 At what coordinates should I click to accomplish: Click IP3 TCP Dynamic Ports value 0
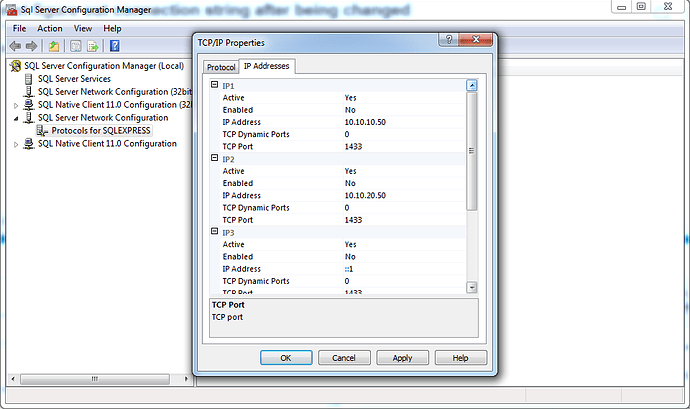(347, 281)
